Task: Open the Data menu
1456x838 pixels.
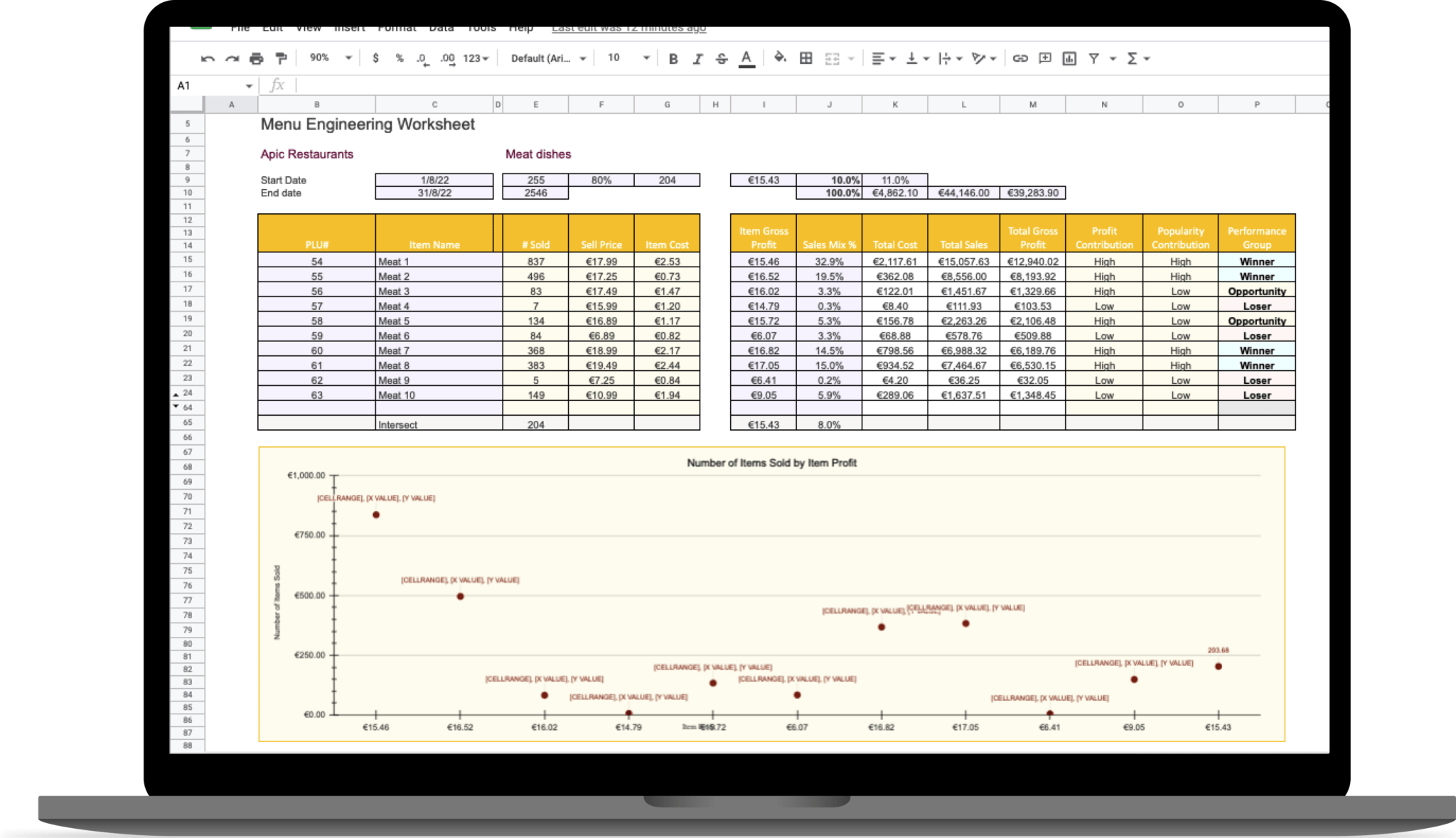Action: coord(441,28)
